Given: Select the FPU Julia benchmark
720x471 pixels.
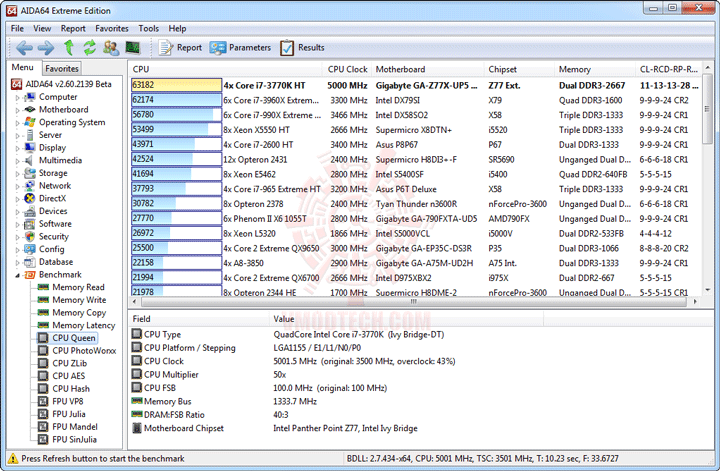Looking at the screenshot, I should [69, 414].
